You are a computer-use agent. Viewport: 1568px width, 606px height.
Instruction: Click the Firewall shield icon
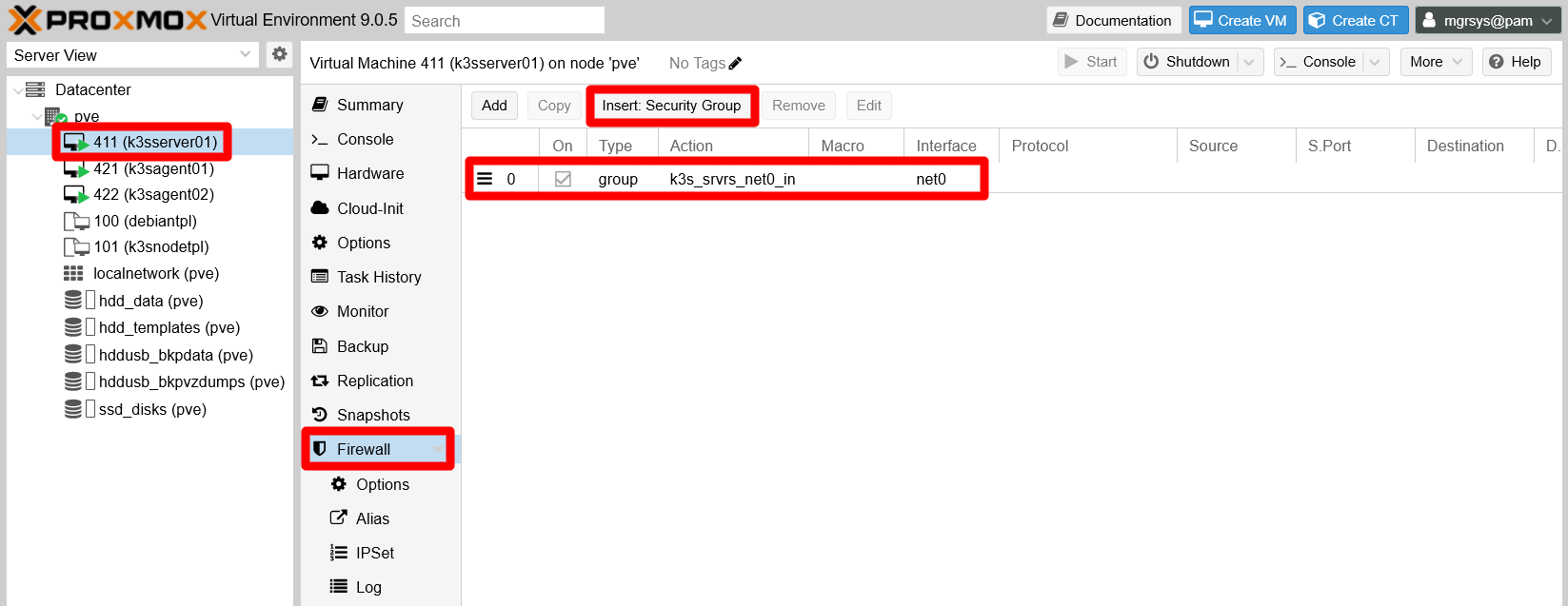(x=320, y=449)
